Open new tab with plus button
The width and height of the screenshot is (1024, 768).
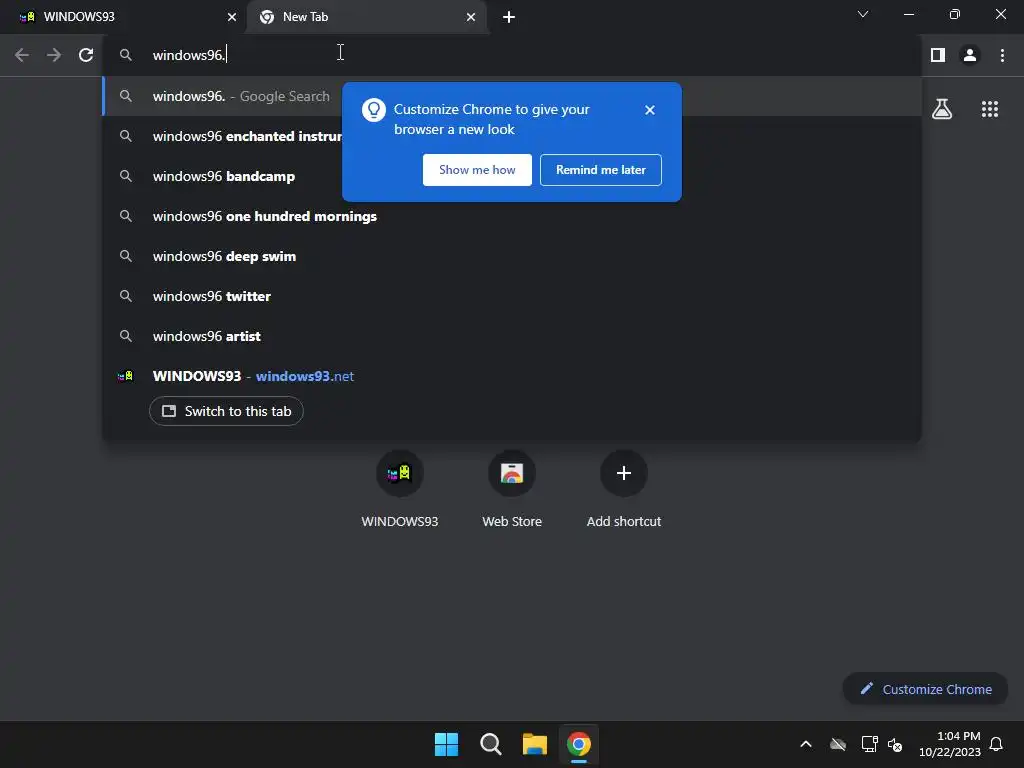509,17
